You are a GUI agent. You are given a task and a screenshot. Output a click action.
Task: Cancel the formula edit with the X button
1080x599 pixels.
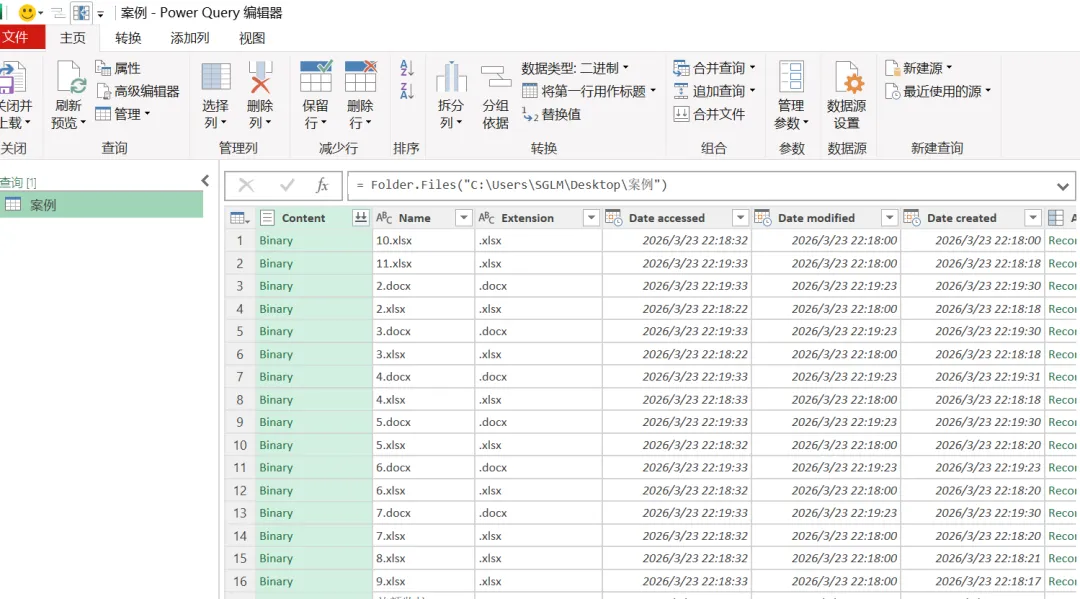coord(246,185)
